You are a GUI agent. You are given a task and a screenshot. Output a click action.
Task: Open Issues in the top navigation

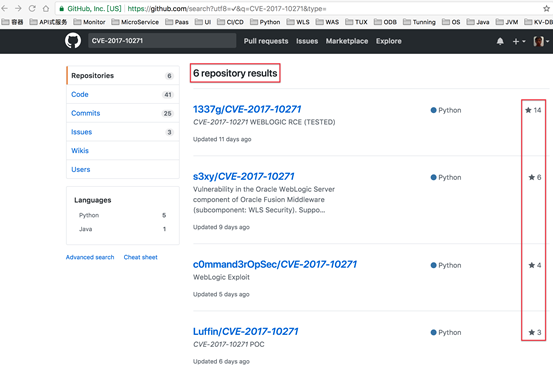307,41
